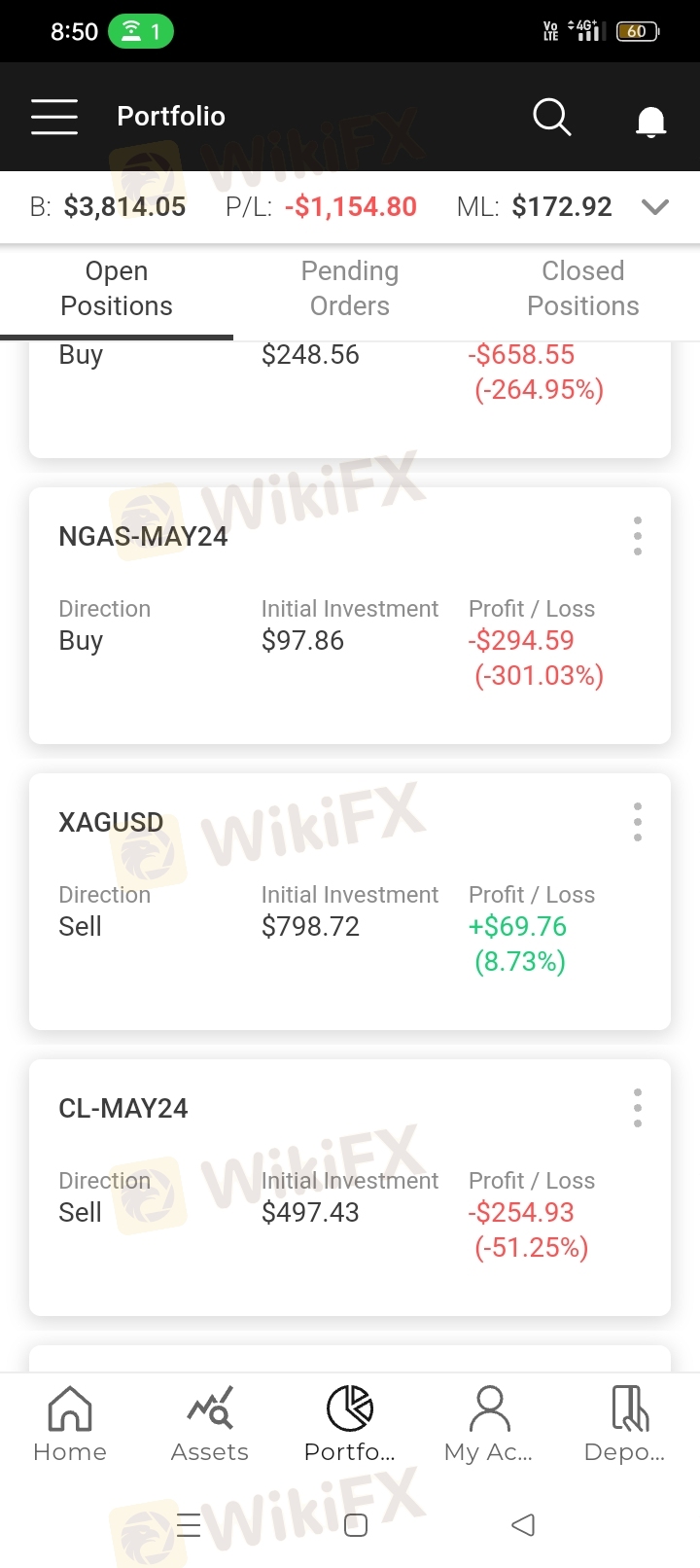700x1568 pixels.
Task: Go to Home in bottom navigation
Action: pyautogui.click(x=70, y=1423)
